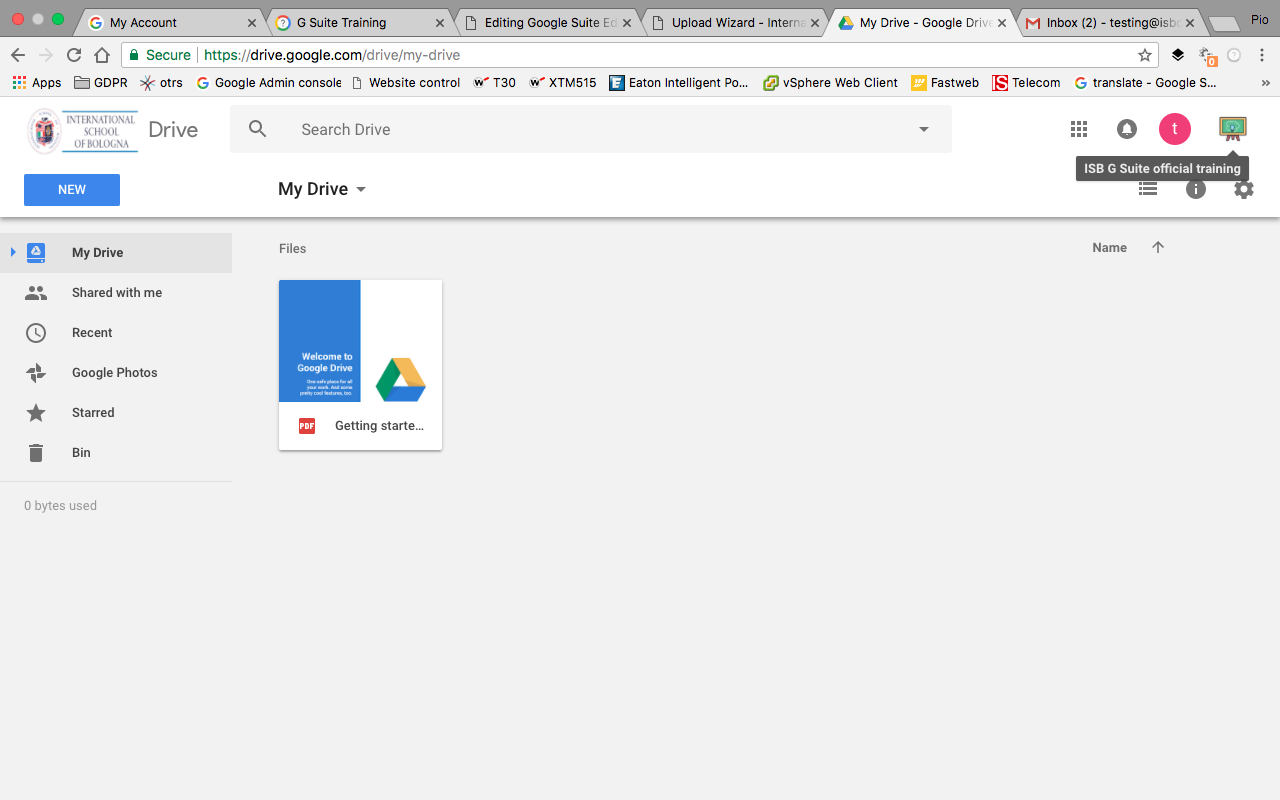Open the notifications bell icon
The height and width of the screenshot is (800, 1280).
pyautogui.click(x=1127, y=129)
